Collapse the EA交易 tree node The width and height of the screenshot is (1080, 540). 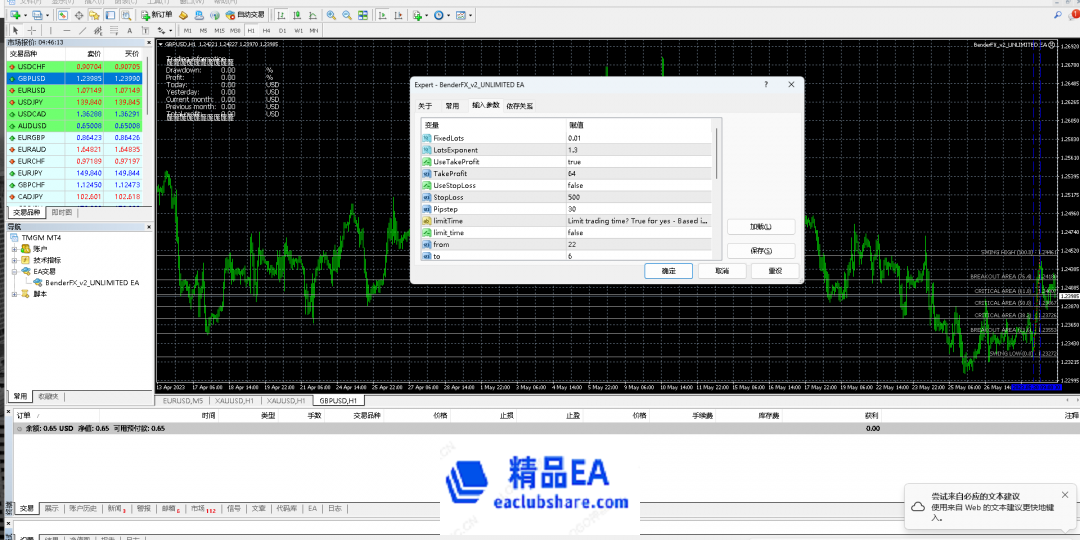[14, 271]
